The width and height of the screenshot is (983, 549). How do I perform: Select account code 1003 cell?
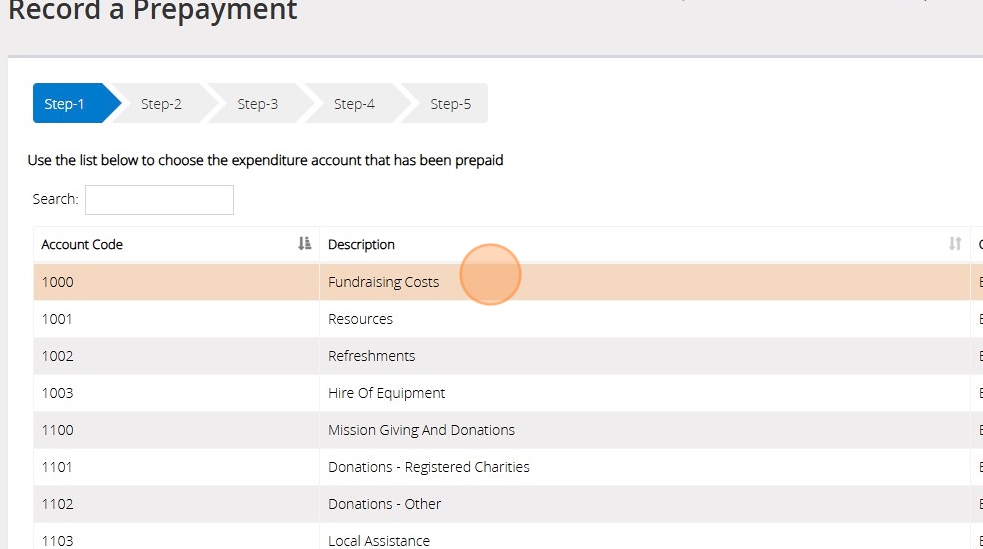tap(176, 393)
